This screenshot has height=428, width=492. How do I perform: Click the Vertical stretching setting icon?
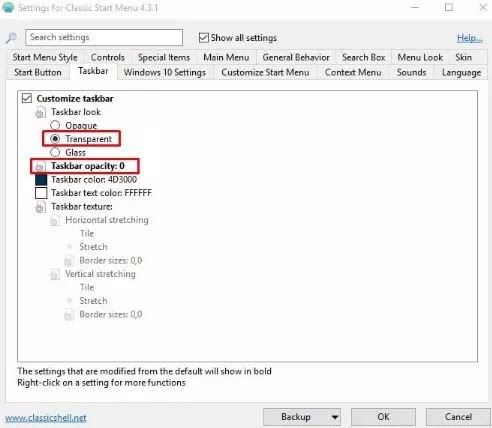55,274
